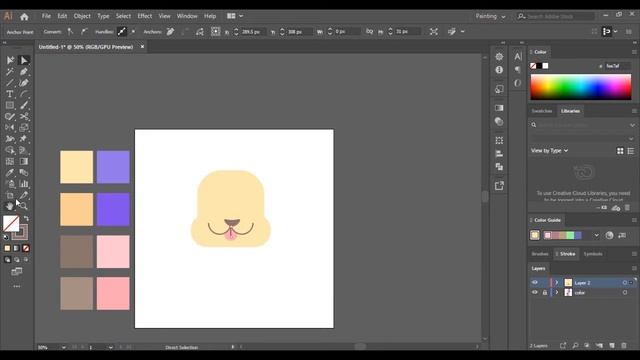
Task: Click the white swatch in Color panel
Action: coord(545,66)
